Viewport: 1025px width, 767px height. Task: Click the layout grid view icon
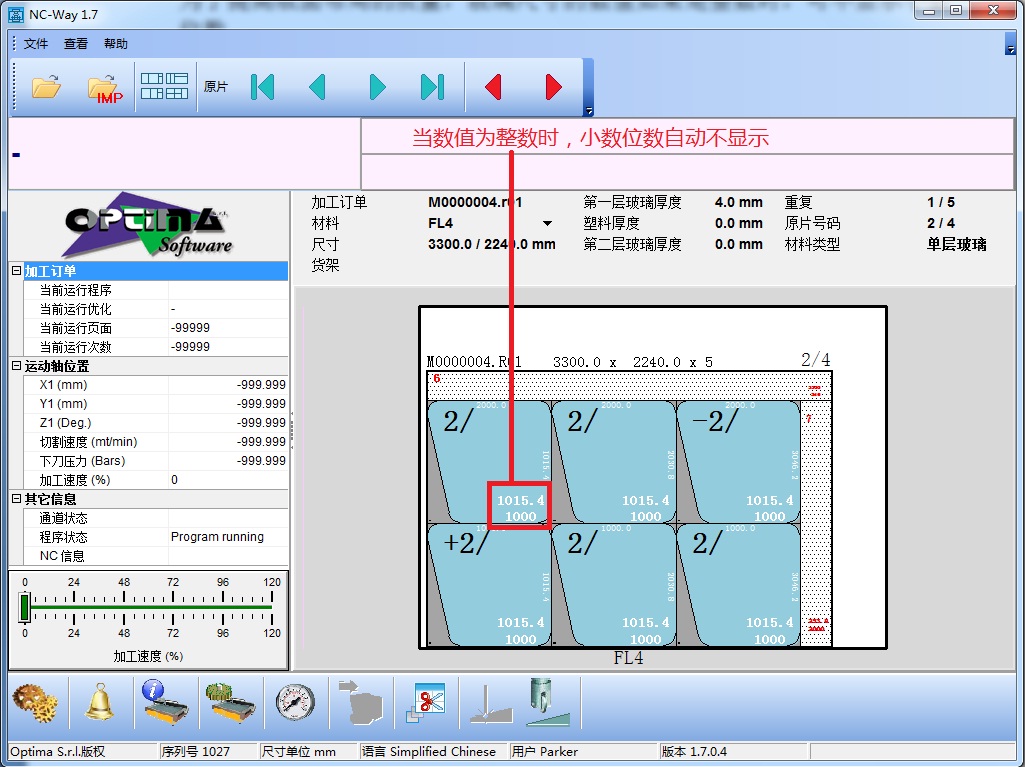[164, 87]
